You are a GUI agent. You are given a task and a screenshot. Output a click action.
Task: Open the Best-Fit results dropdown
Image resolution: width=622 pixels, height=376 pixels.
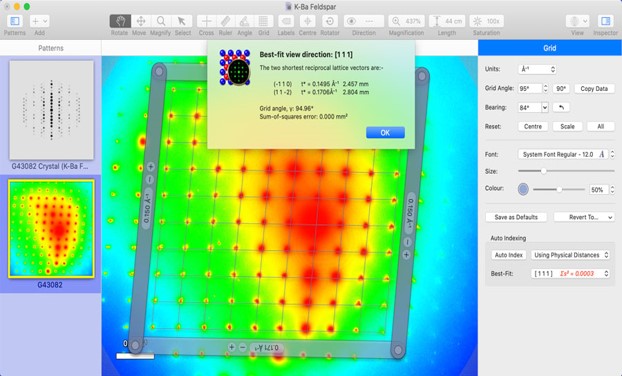click(570, 273)
